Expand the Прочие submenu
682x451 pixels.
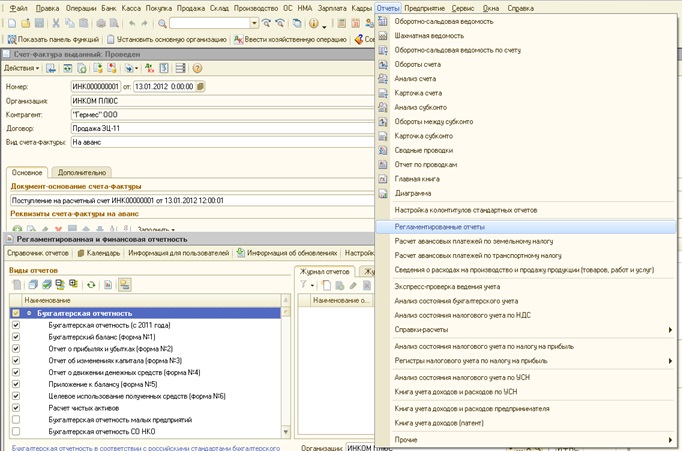(670, 440)
